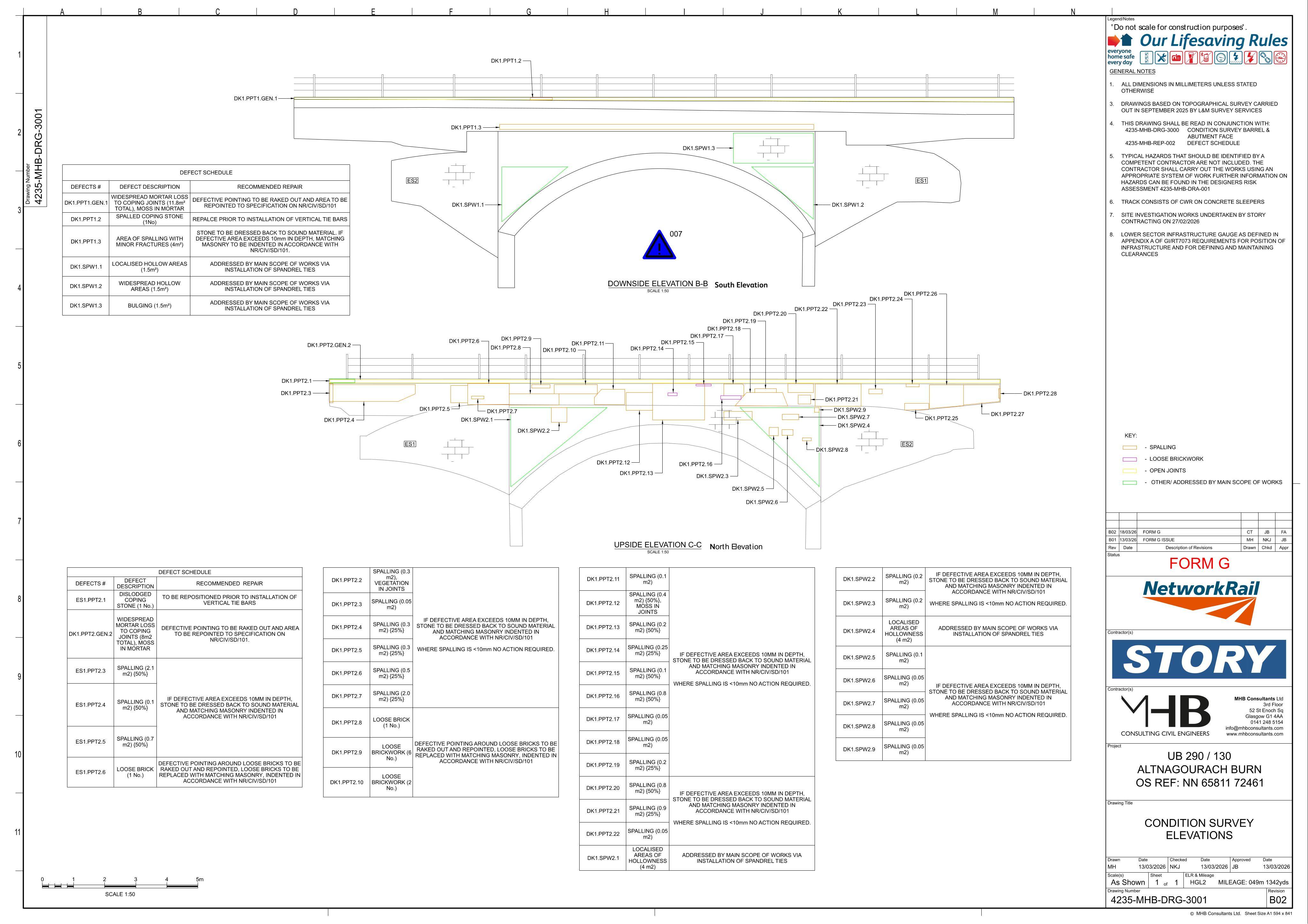This screenshot has width=1308, height=924.
Task: Click the info@mhbconsultants.com email address
Action: (x=1254, y=728)
